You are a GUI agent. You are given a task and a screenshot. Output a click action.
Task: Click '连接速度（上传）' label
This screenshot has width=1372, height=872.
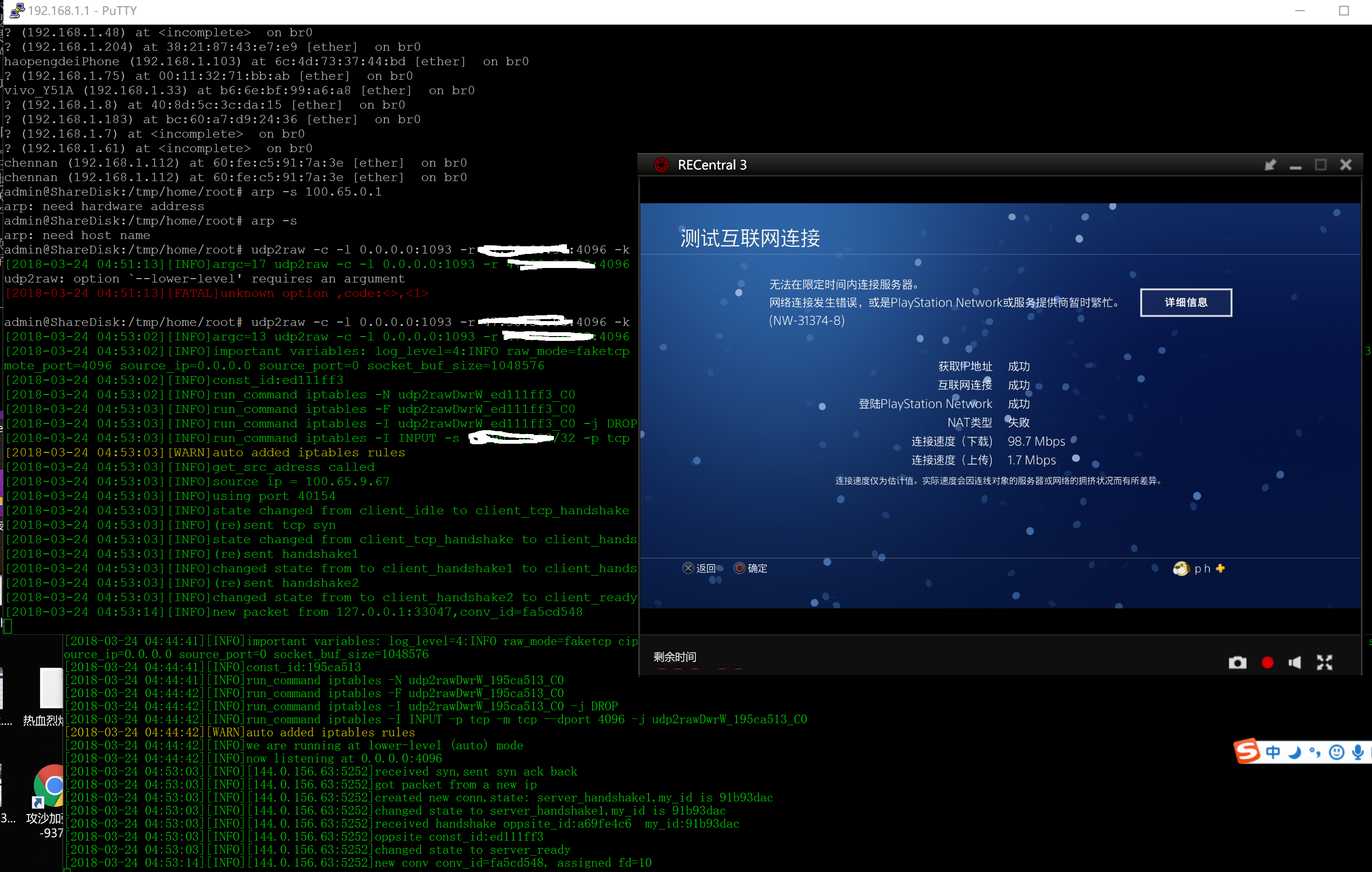952,460
